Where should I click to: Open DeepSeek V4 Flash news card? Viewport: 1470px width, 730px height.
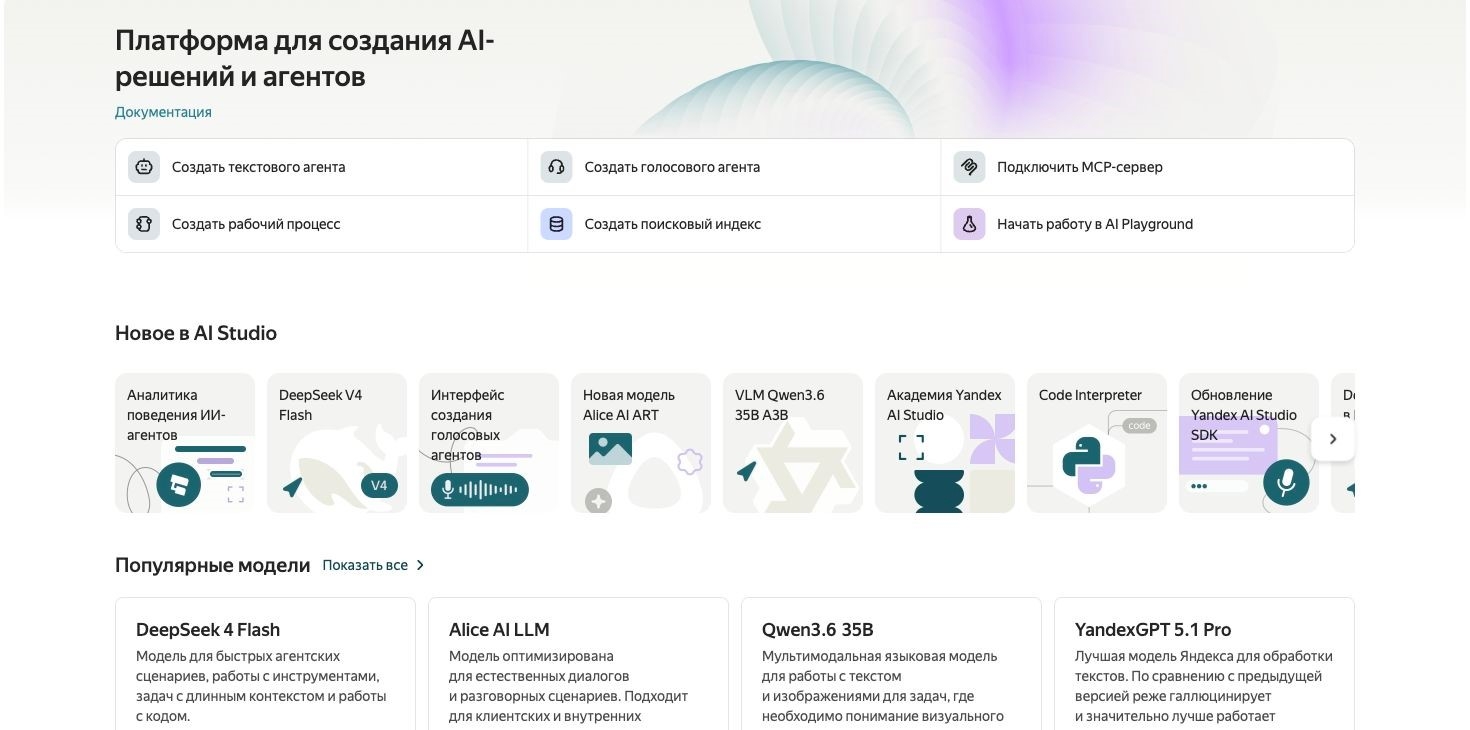[x=337, y=443]
